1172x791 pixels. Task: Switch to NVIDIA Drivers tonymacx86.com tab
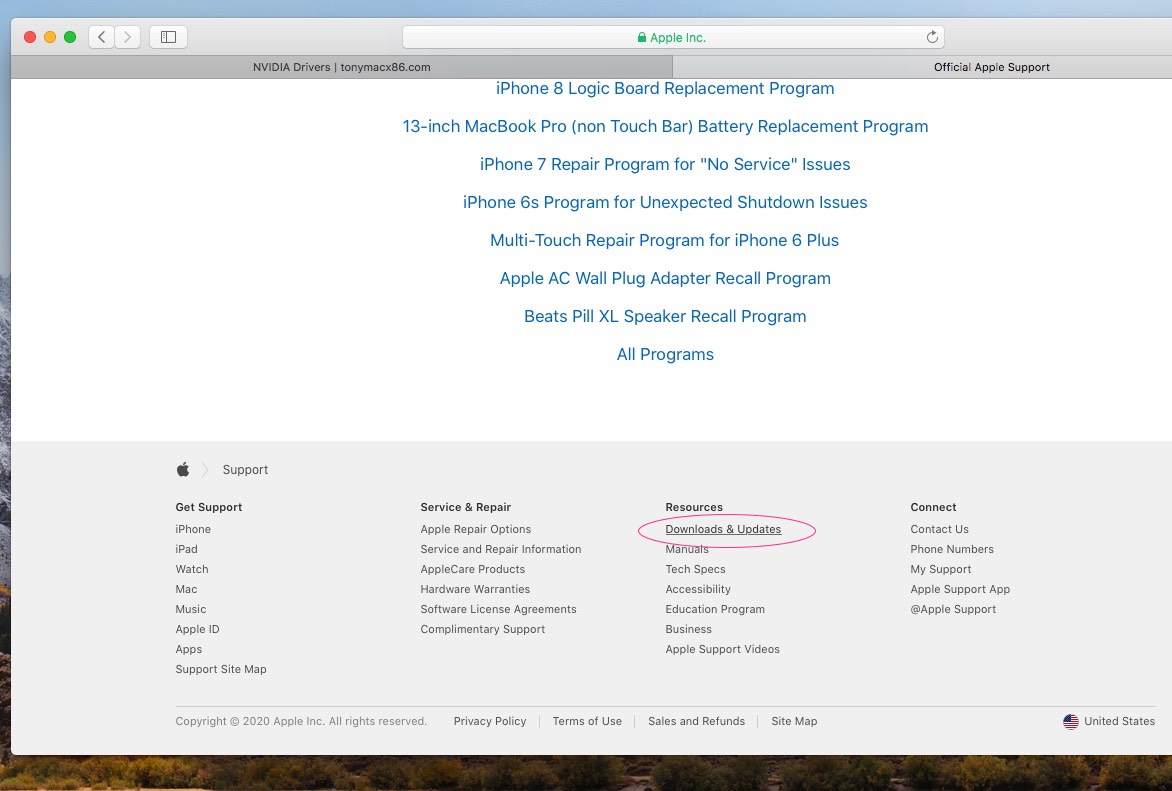pos(342,67)
